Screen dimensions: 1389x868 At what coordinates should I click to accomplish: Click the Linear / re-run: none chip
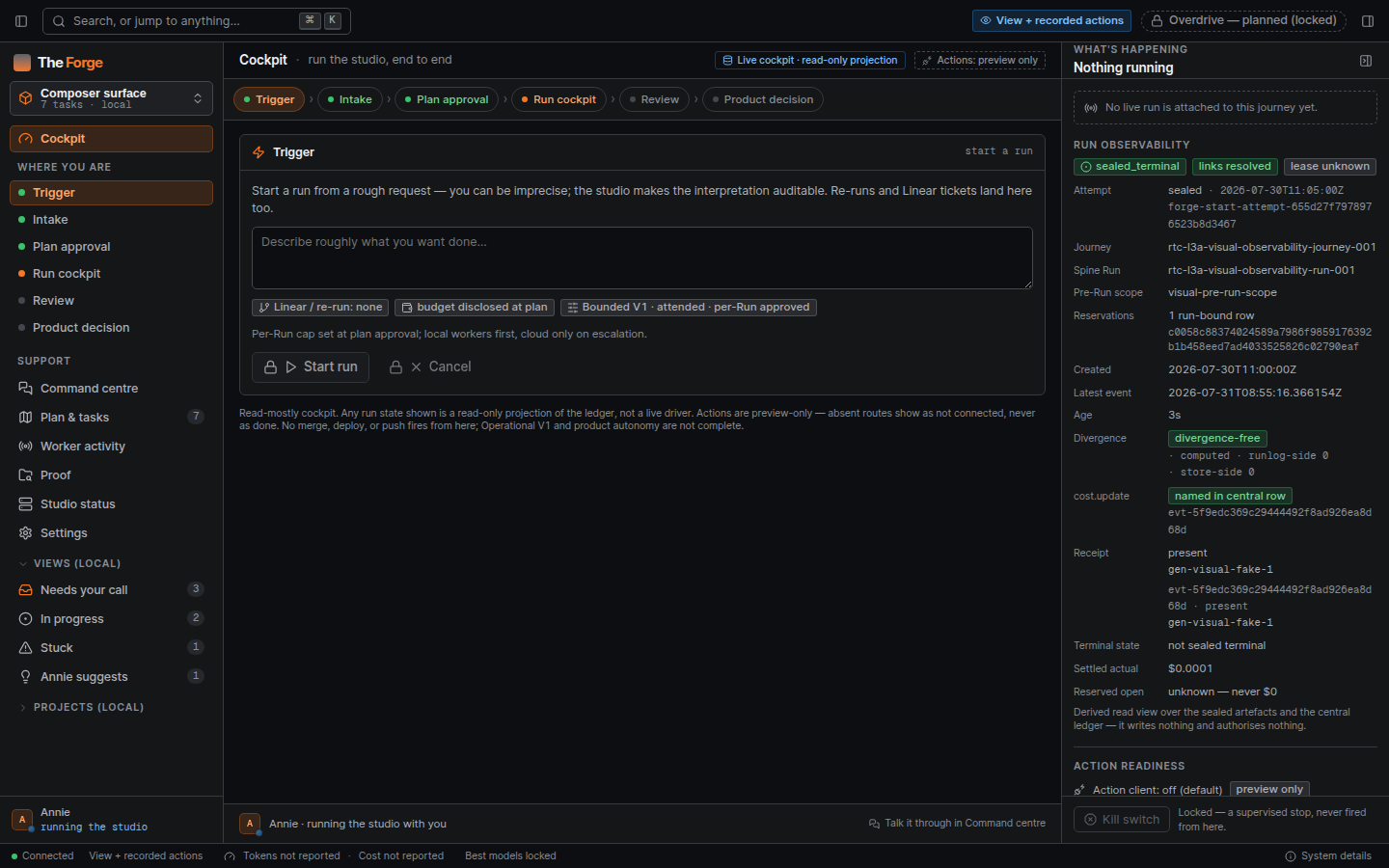[320, 308]
